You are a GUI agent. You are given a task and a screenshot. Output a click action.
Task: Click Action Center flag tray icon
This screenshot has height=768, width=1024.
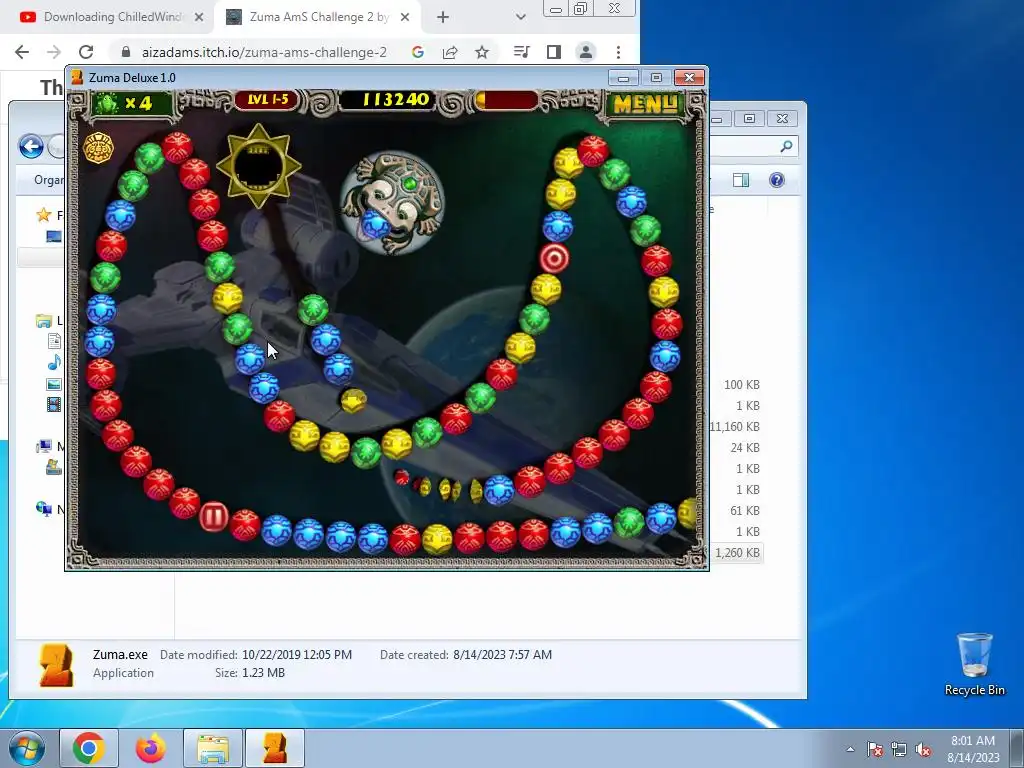874,749
